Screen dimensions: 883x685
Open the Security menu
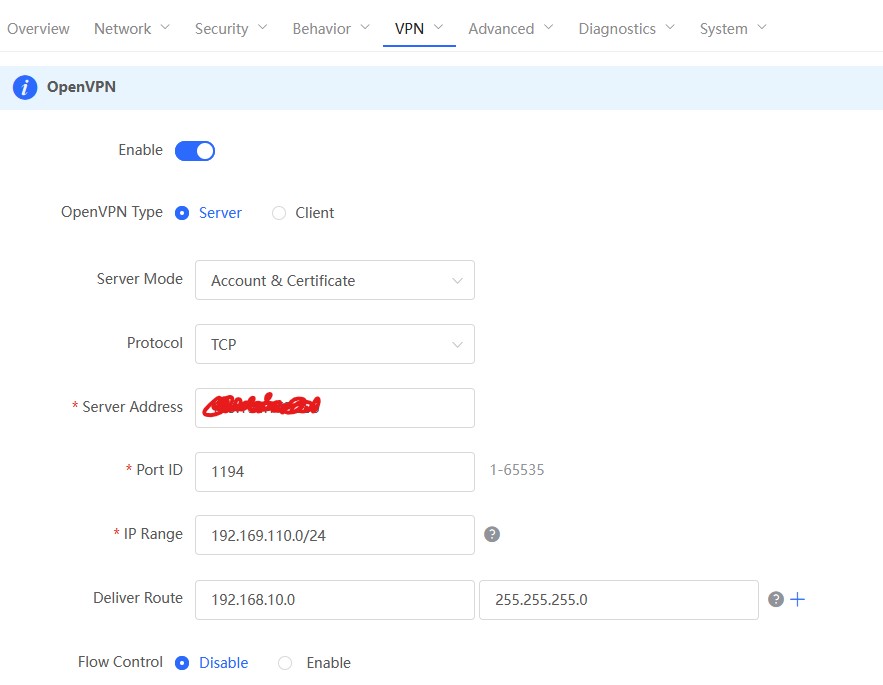[x=231, y=28]
